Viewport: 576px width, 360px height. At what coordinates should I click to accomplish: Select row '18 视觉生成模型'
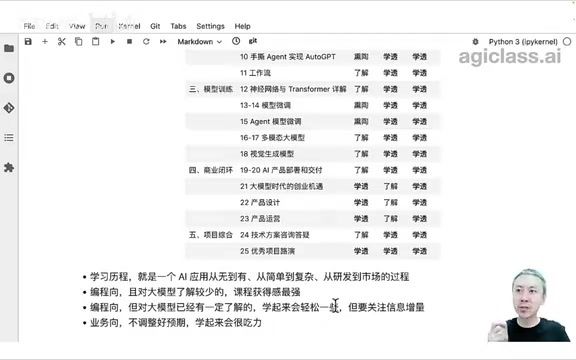click(312, 154)
